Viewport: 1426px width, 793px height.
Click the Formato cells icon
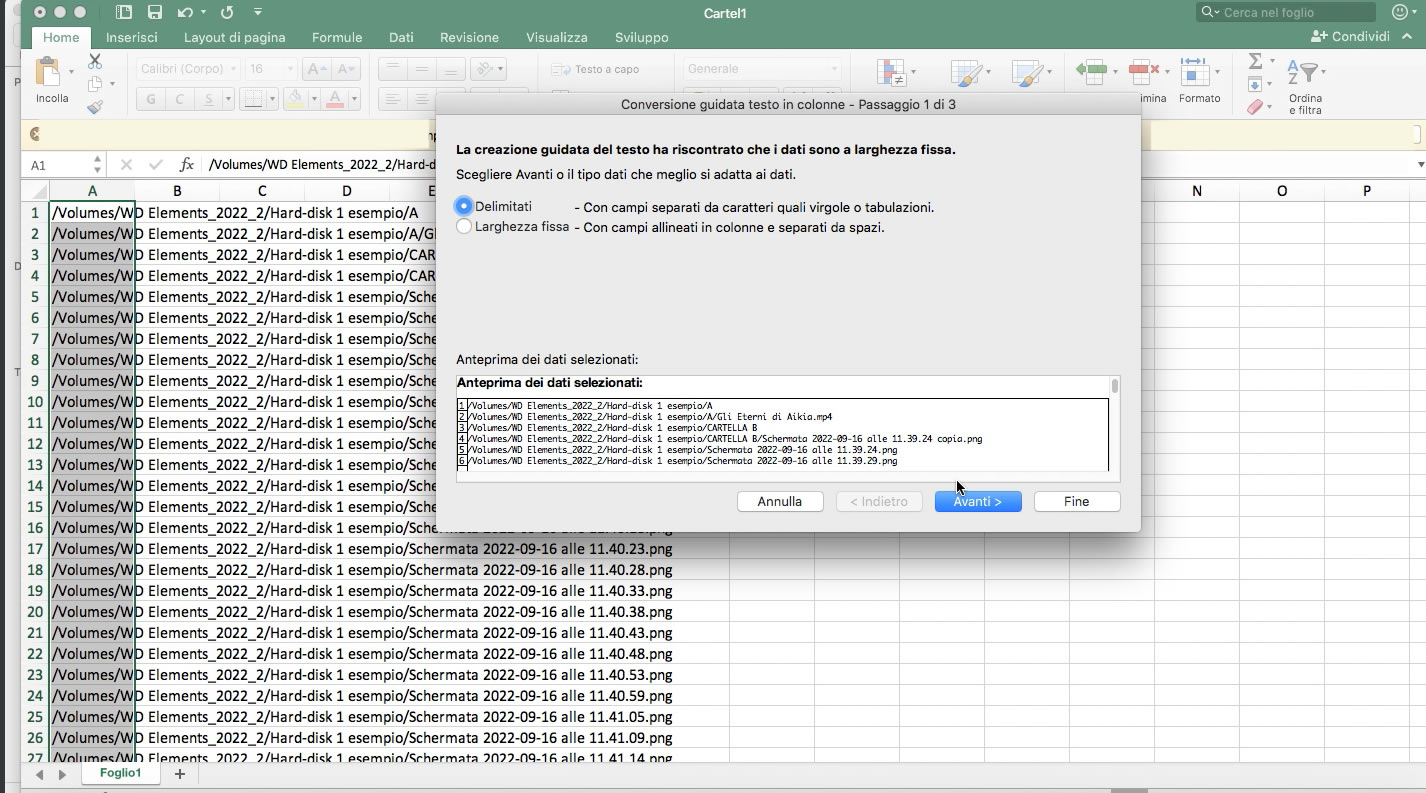click(1193, 72)
